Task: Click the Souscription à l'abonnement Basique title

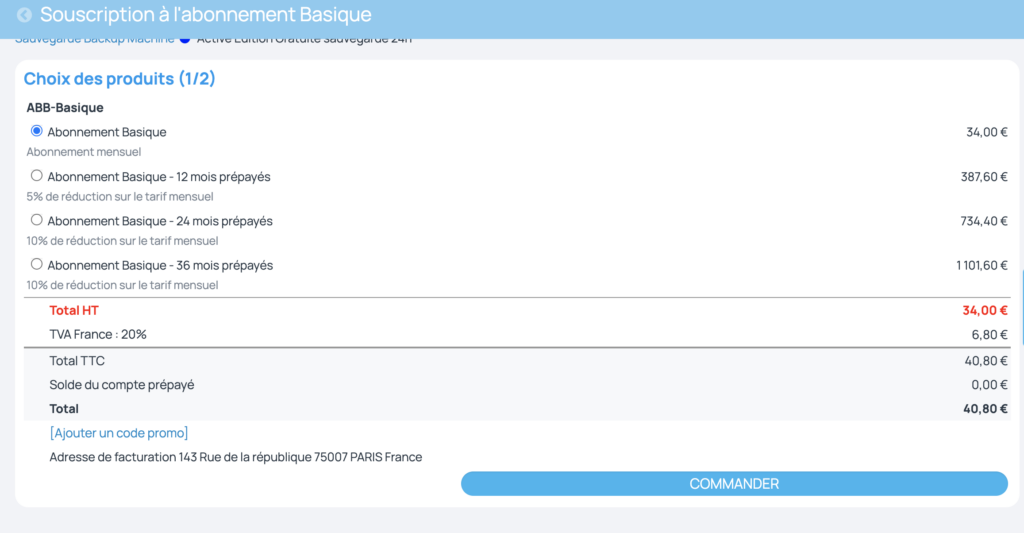Action: tap(206, 14)
